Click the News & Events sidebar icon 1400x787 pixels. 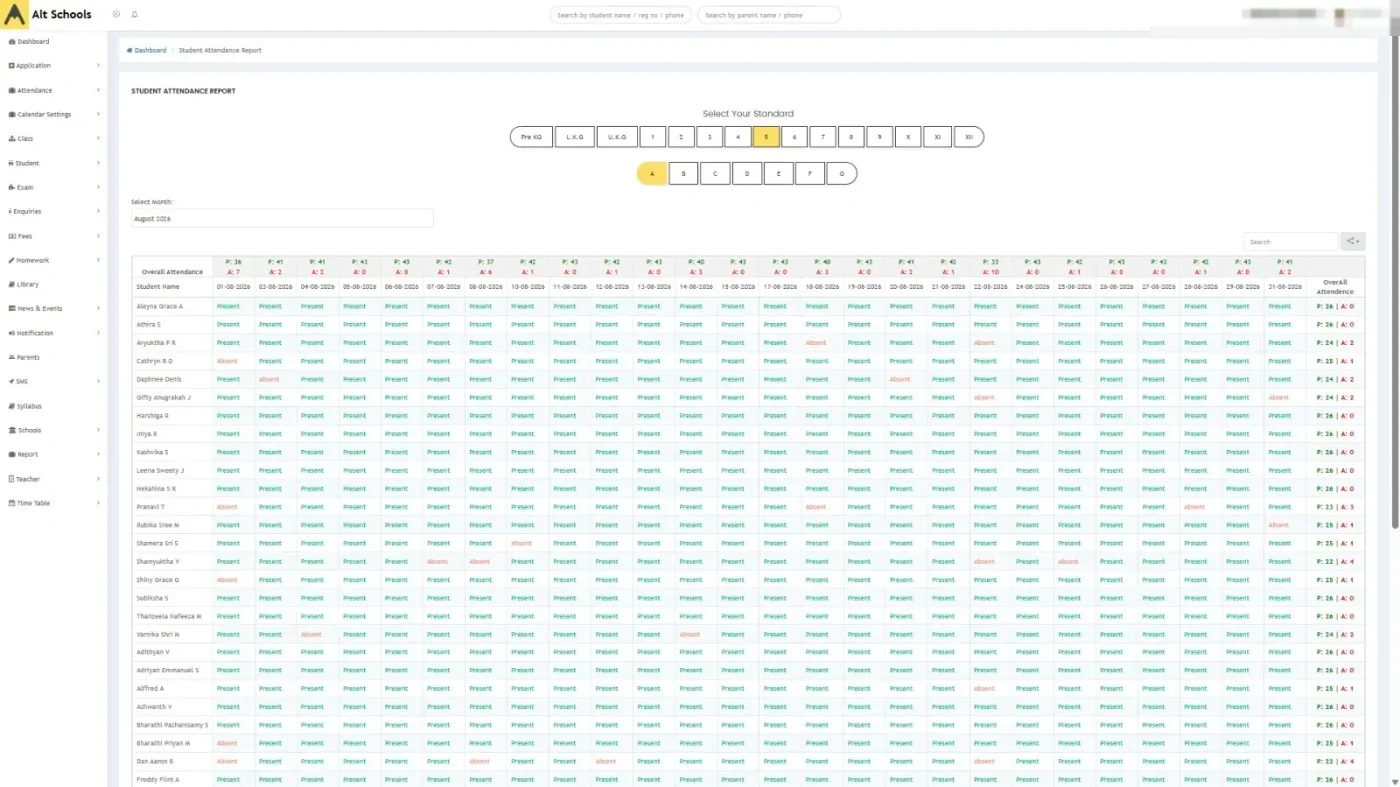[12, 309]
